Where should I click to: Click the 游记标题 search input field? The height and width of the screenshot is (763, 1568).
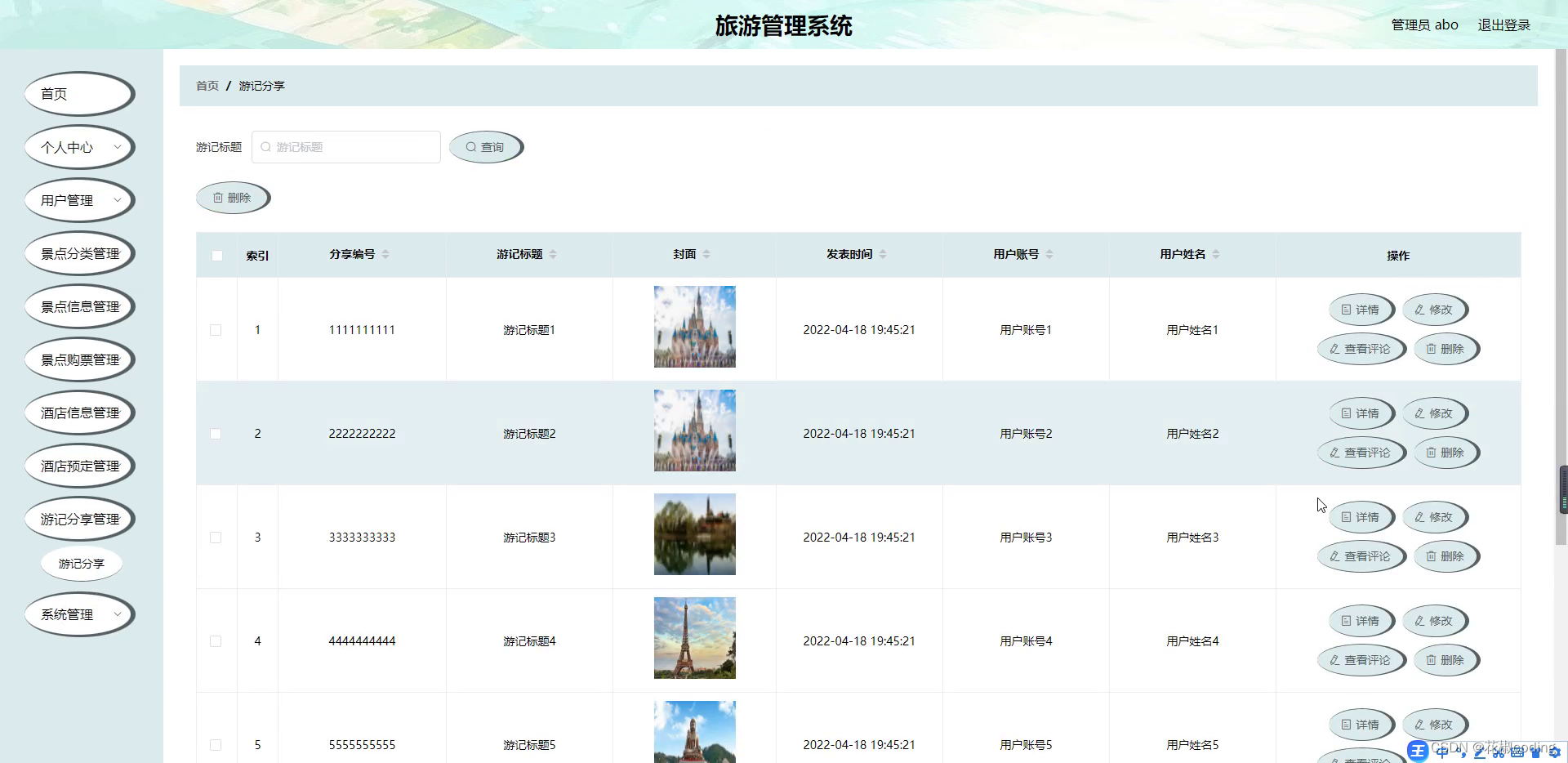click(x=345, y=147)
